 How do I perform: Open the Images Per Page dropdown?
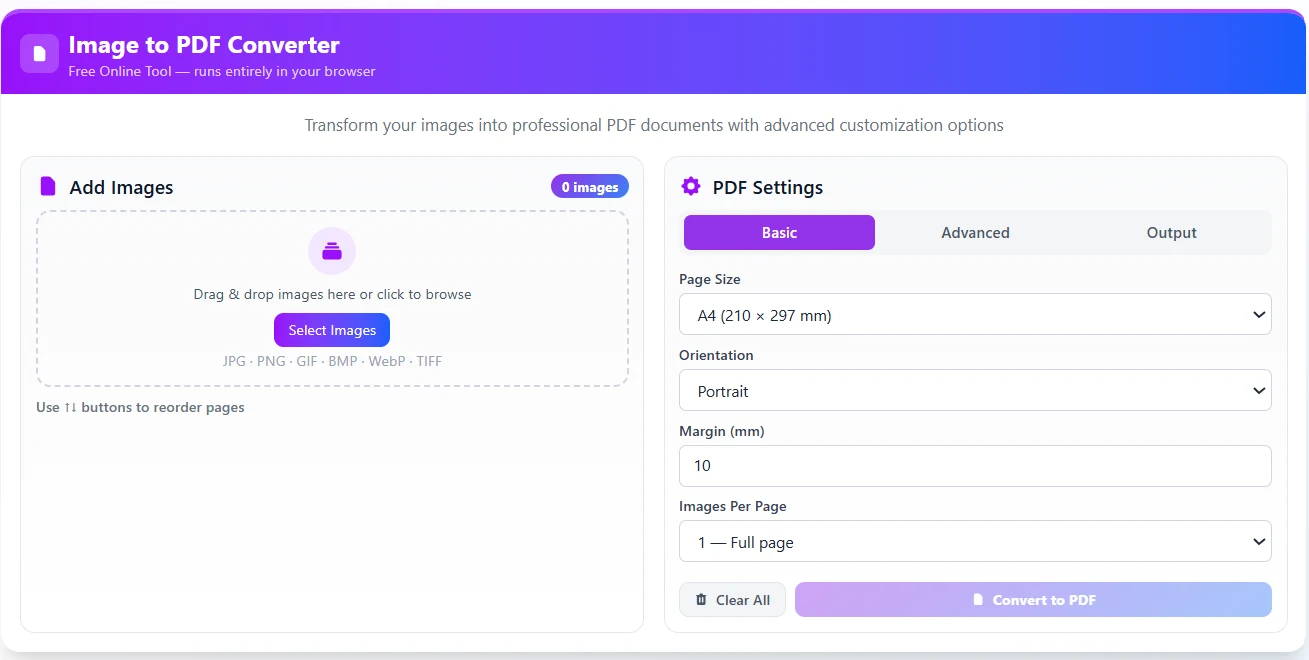coord(975,541)
